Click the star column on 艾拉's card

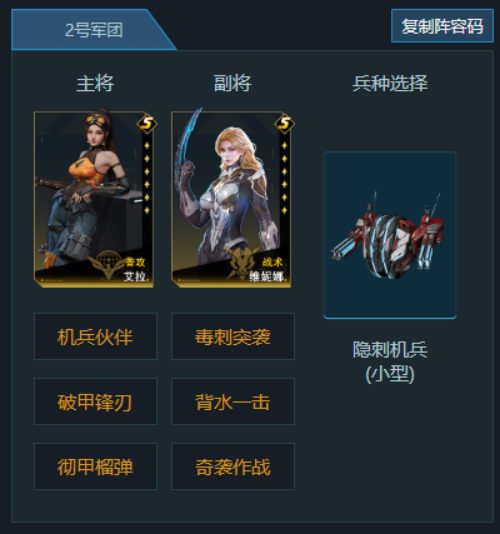[x=147, y=178]
